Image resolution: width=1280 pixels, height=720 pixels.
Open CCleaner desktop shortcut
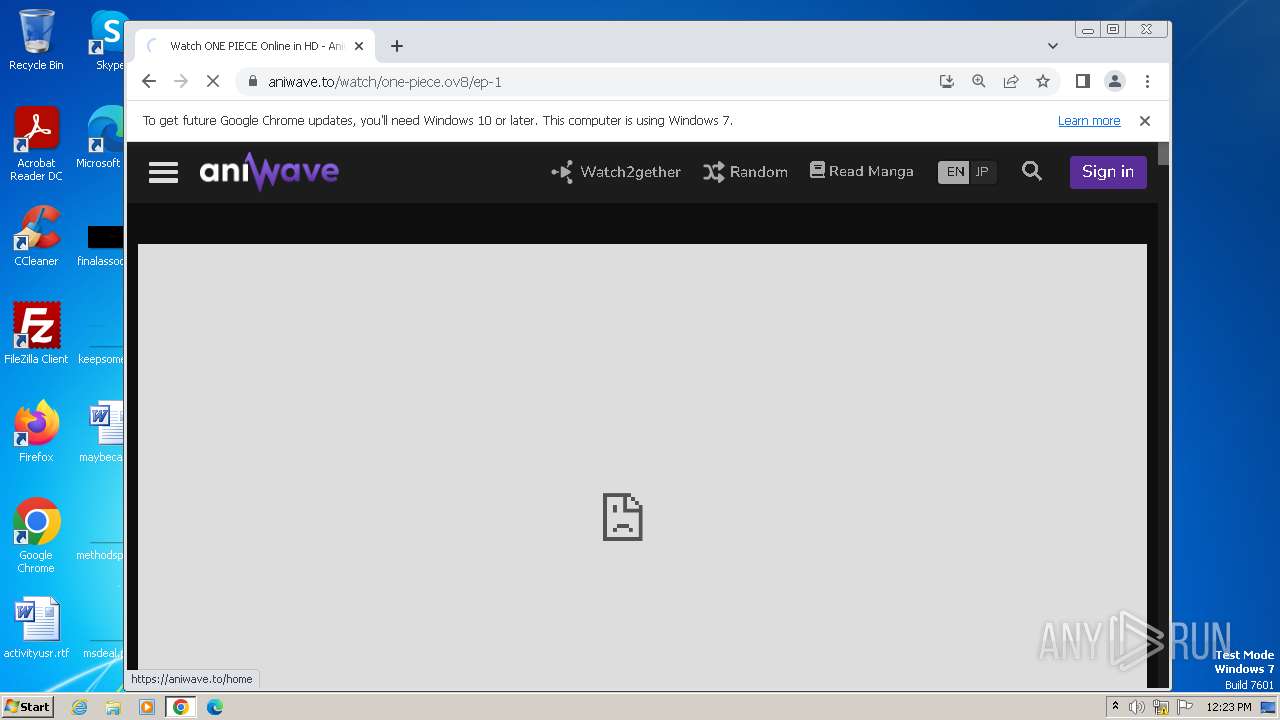pyautogui.click(x=36, y=236)
